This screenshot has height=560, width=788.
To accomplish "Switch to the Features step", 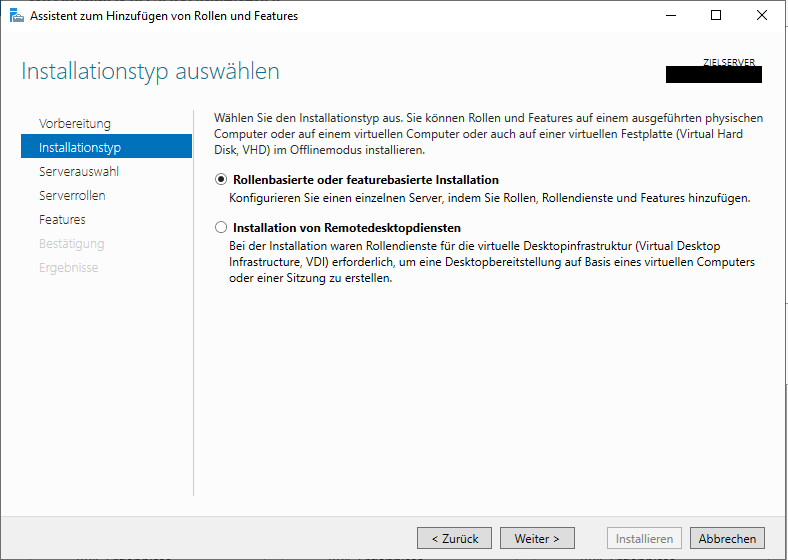I will click(62, 219).
